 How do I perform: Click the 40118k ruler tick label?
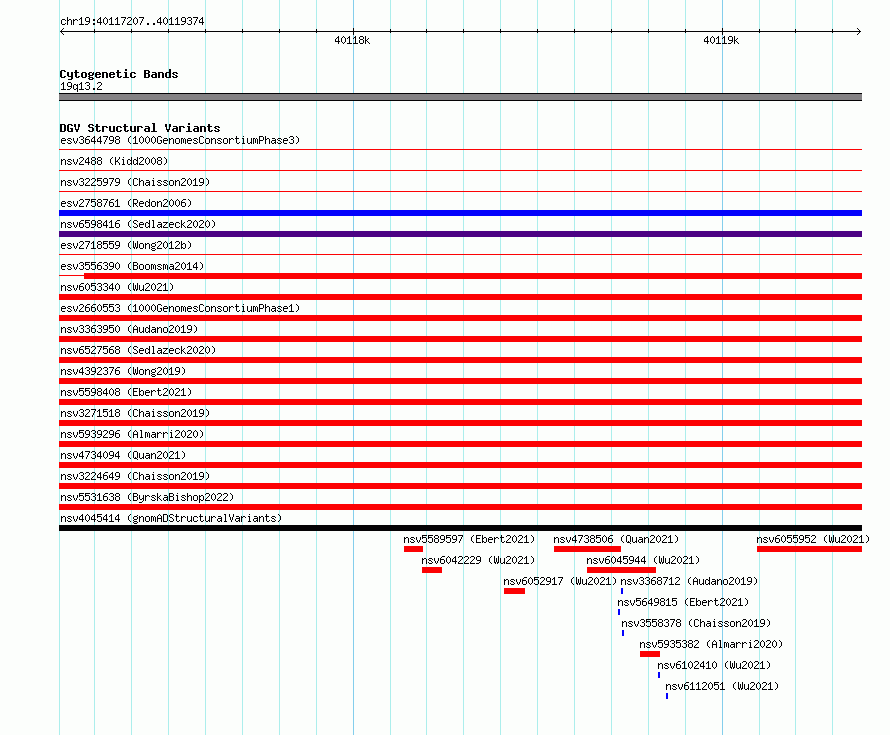[x=352, y=40]
